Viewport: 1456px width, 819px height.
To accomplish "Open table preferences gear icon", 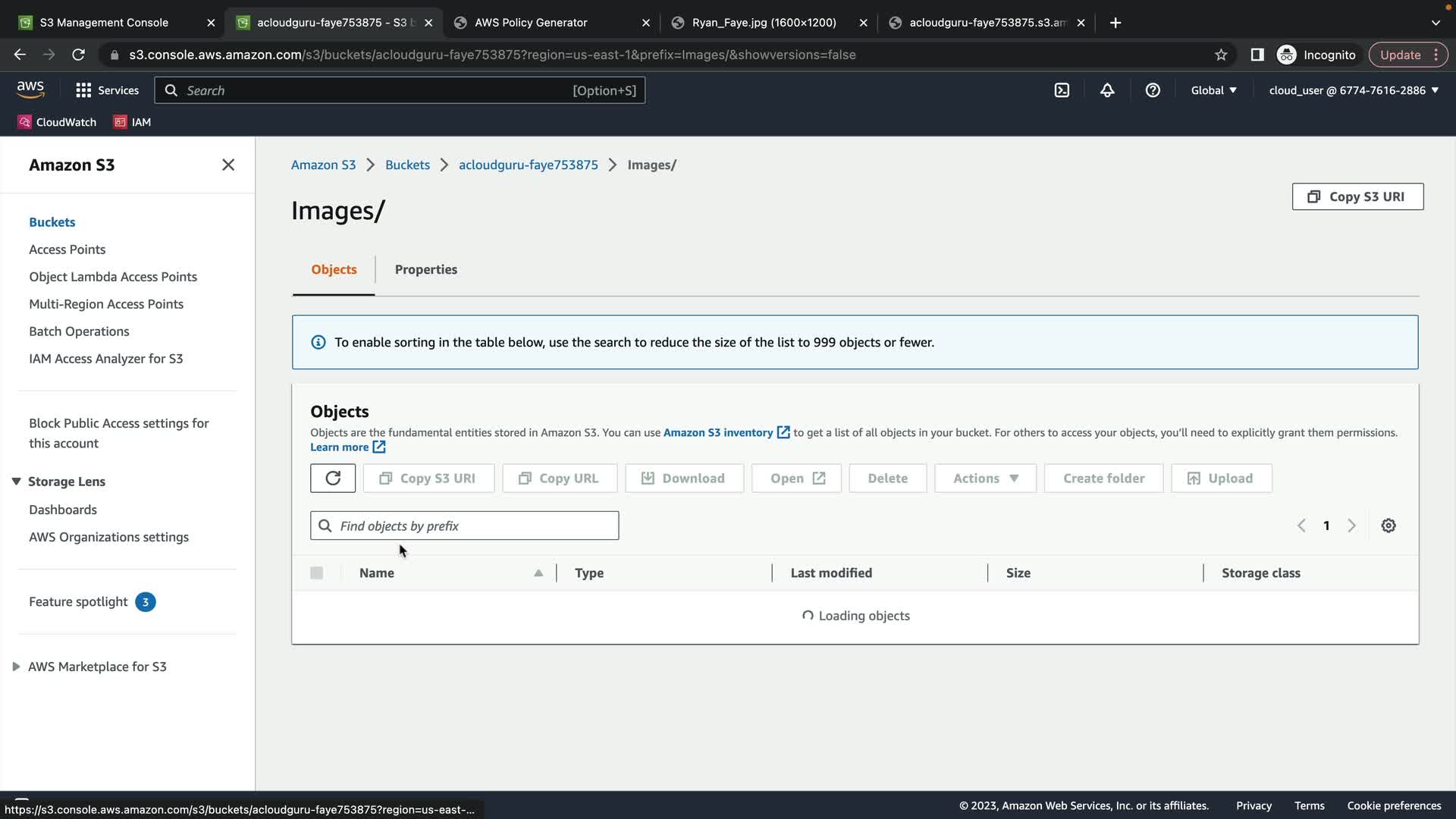I will (x=1389, y=526).
